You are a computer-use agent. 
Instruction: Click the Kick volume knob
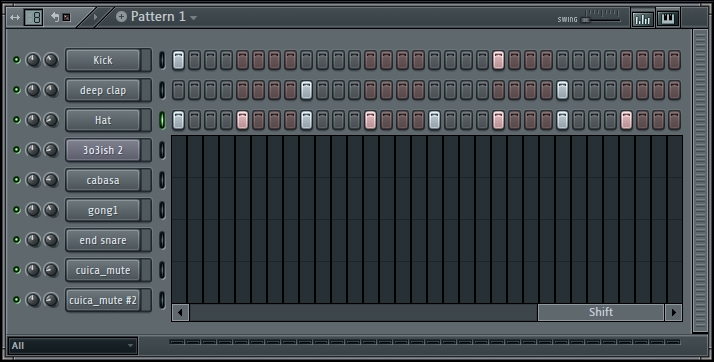[51, 60]
